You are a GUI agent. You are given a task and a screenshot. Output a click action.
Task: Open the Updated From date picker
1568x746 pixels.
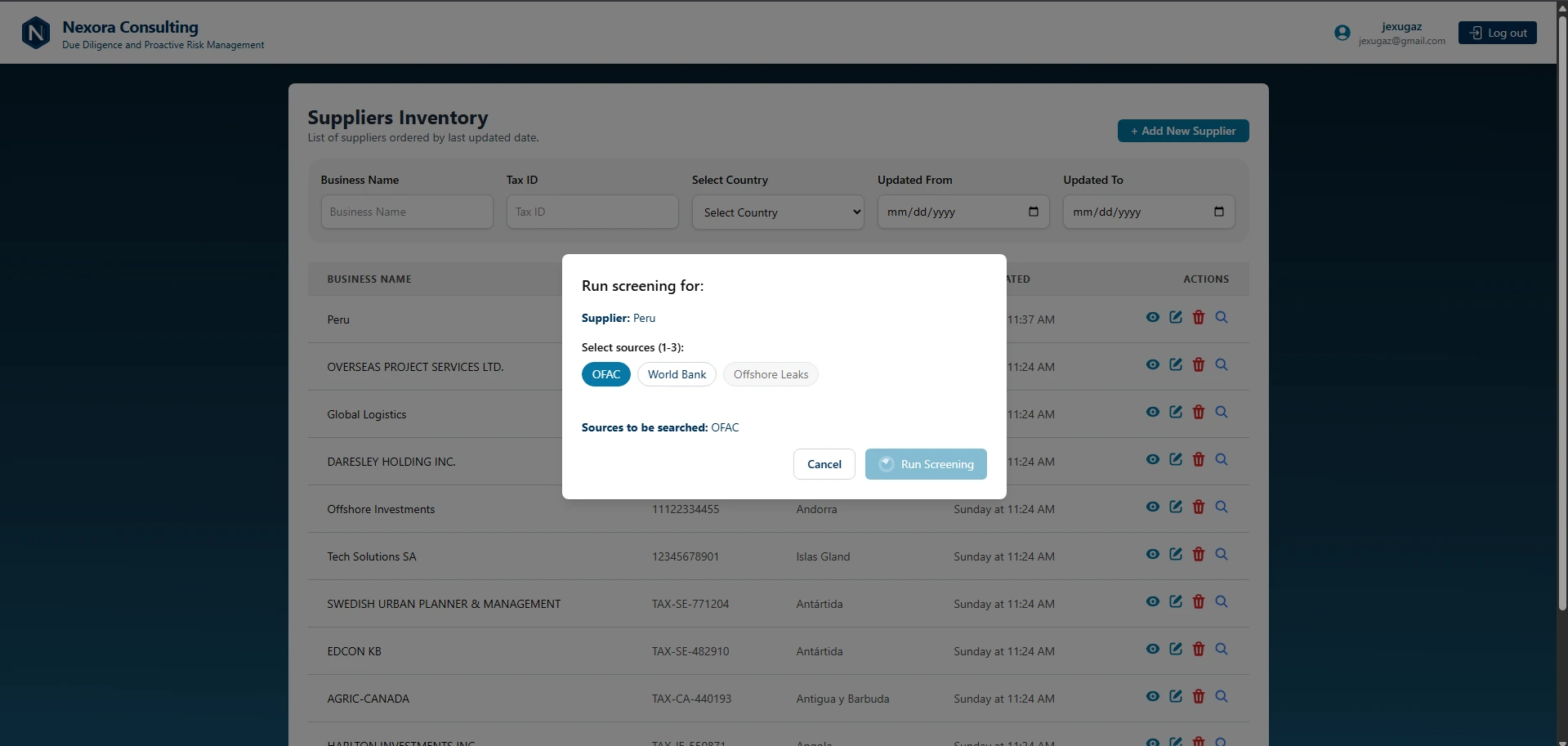point(1033,212)
